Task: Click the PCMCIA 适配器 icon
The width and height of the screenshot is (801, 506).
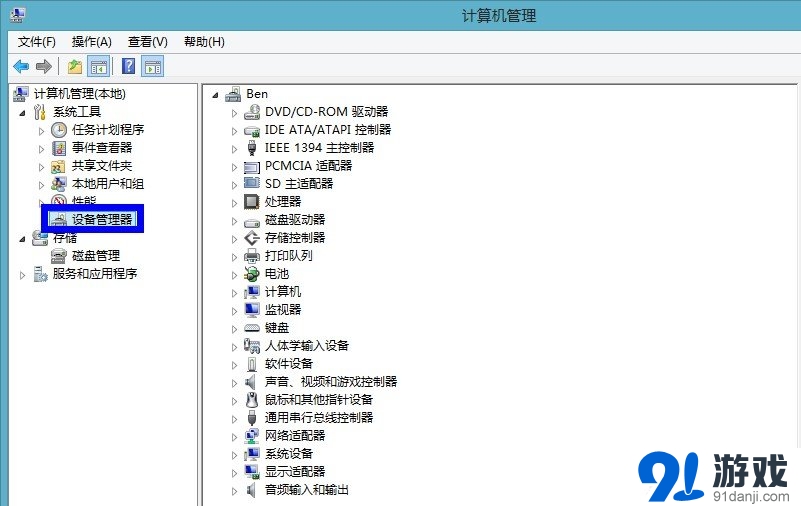Action: pos(252,166)
